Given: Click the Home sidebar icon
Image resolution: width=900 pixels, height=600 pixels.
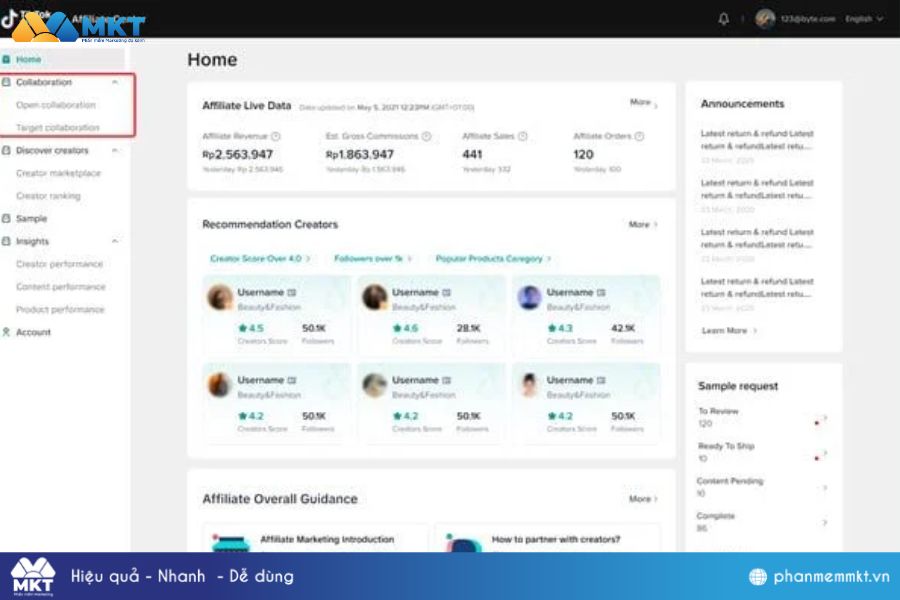Looking at the screenshot, I should [6, 59].
